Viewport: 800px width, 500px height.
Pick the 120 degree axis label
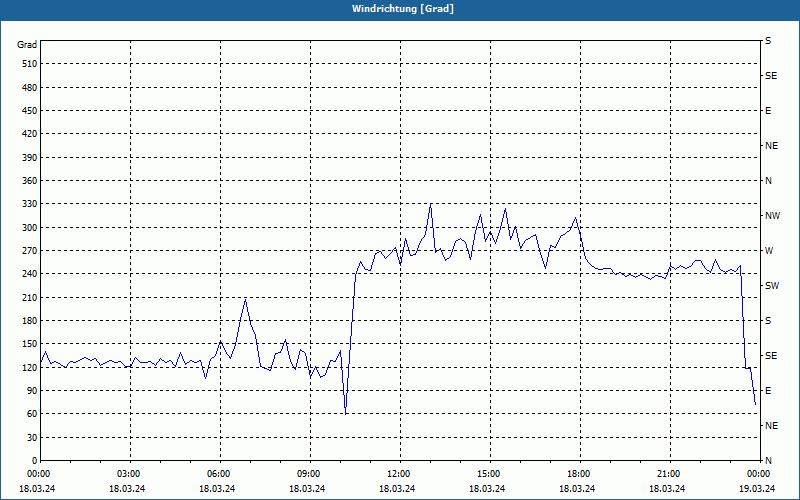[30, 367]
